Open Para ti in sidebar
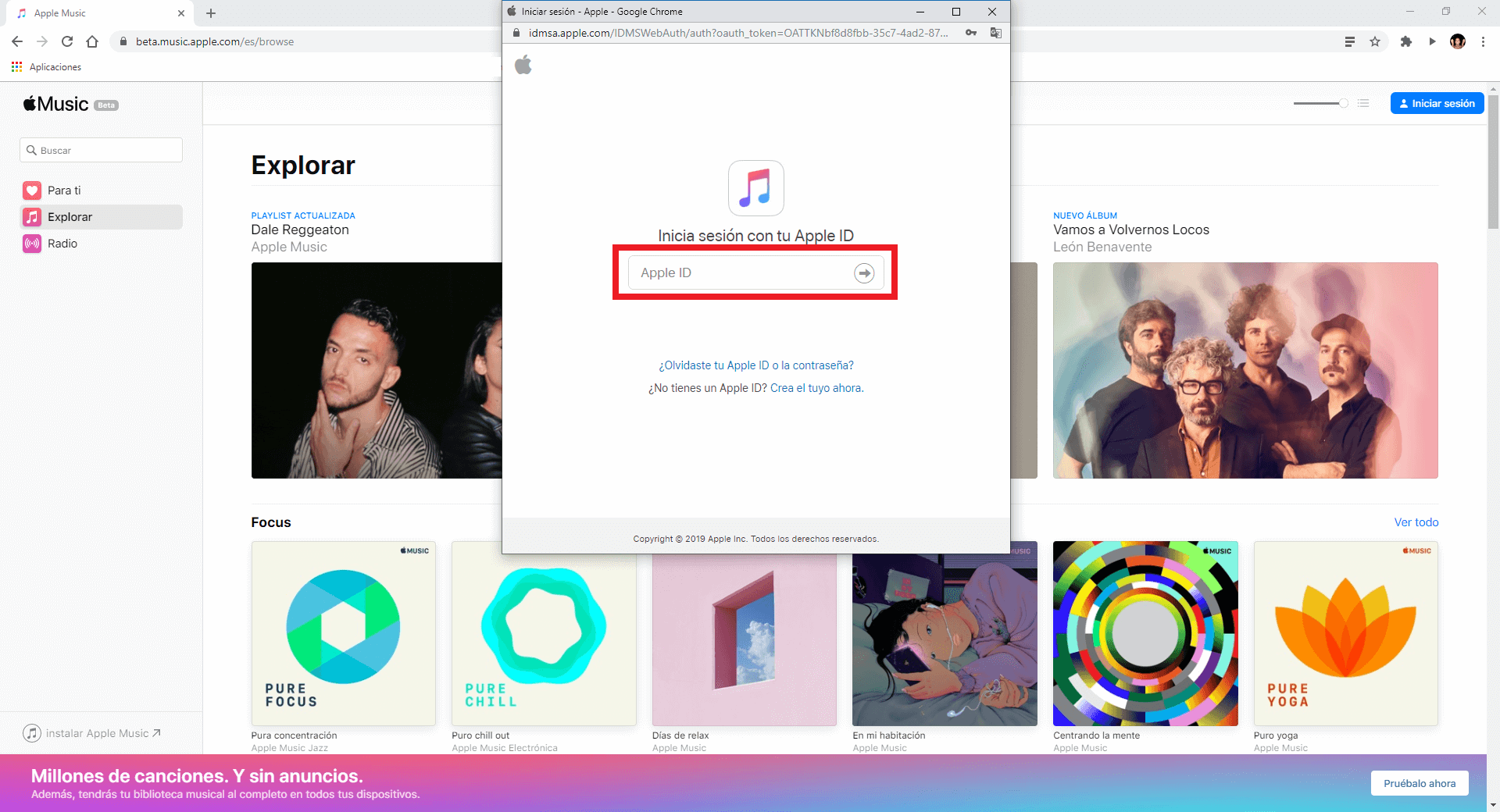The width and height of the screenshot is (1500, 812). (101, 191)
